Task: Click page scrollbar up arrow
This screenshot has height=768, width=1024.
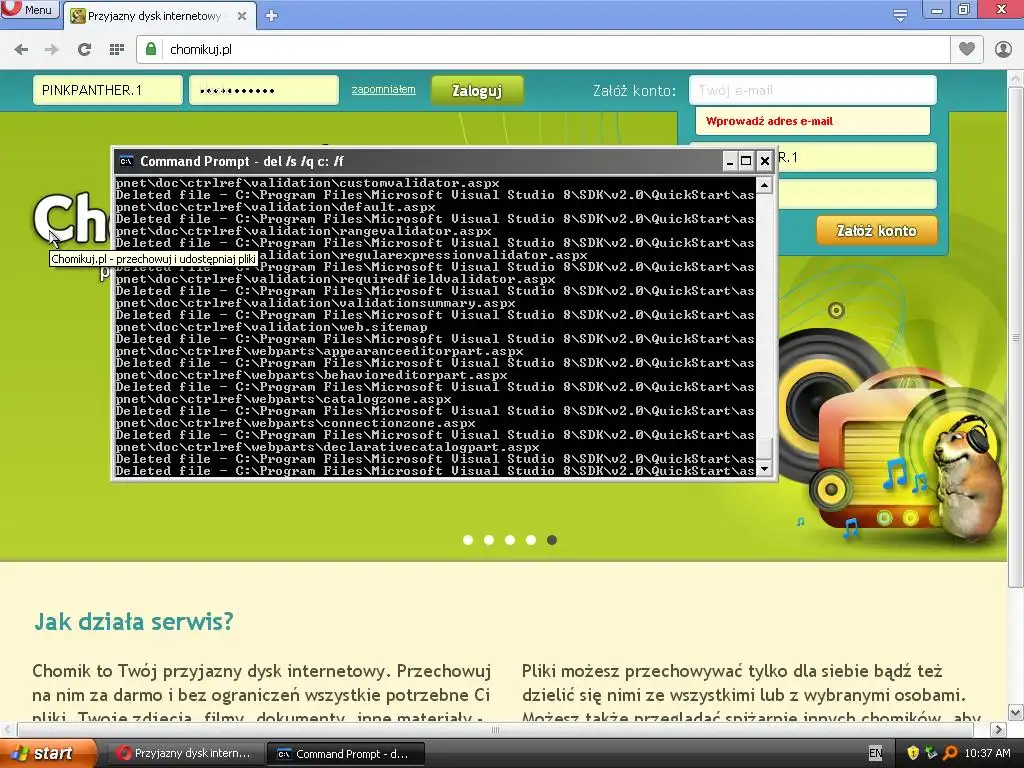Action: 1016,78
